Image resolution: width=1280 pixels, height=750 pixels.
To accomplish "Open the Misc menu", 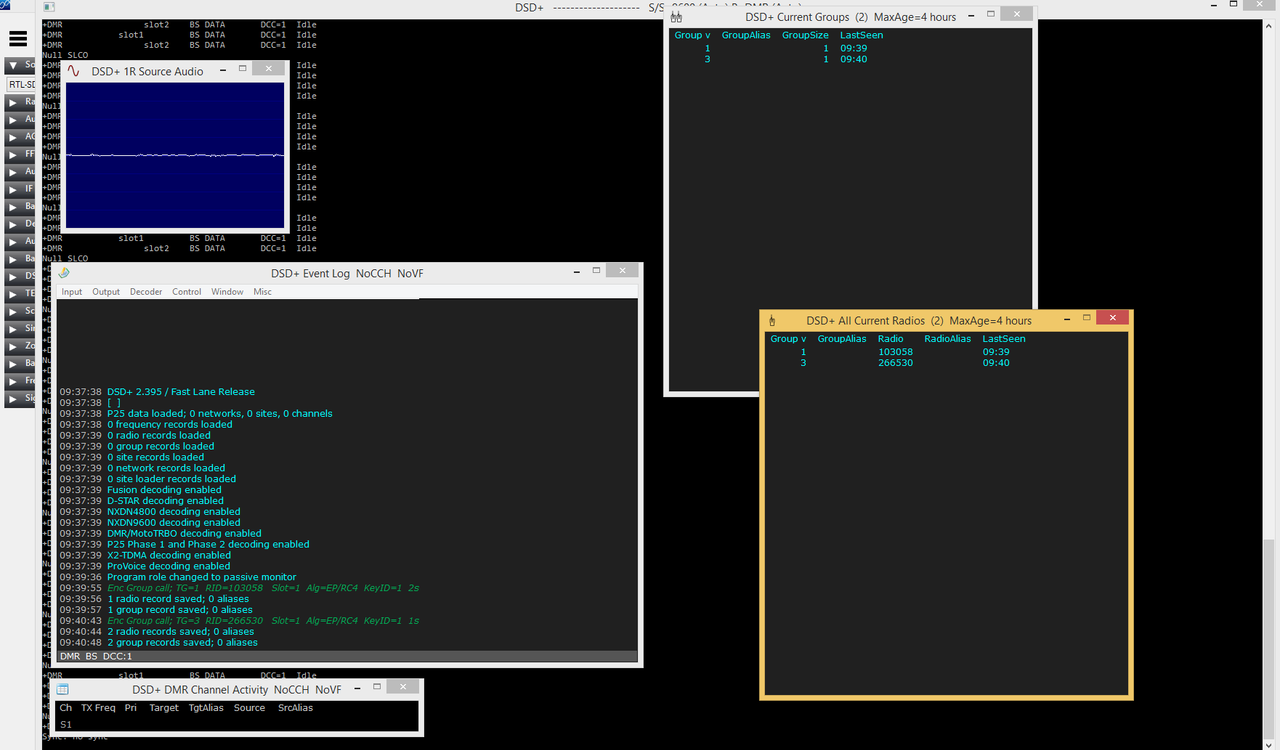I will [x=262, y=291].
